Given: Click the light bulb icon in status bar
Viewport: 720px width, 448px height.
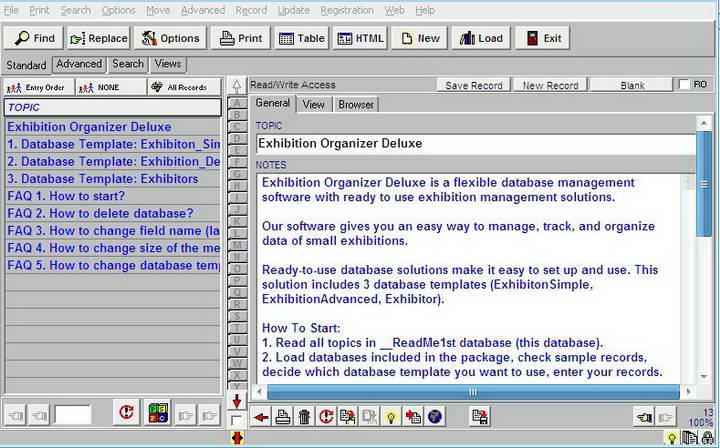Looking at the screenshot, I should pos(671,437).
